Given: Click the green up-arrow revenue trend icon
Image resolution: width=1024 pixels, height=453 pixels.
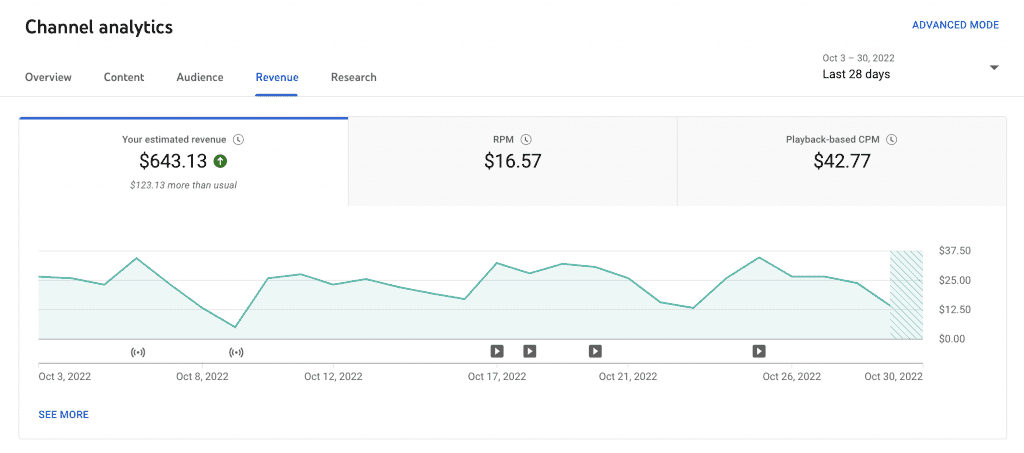Looking at the screenshot, I should [220, 161].
